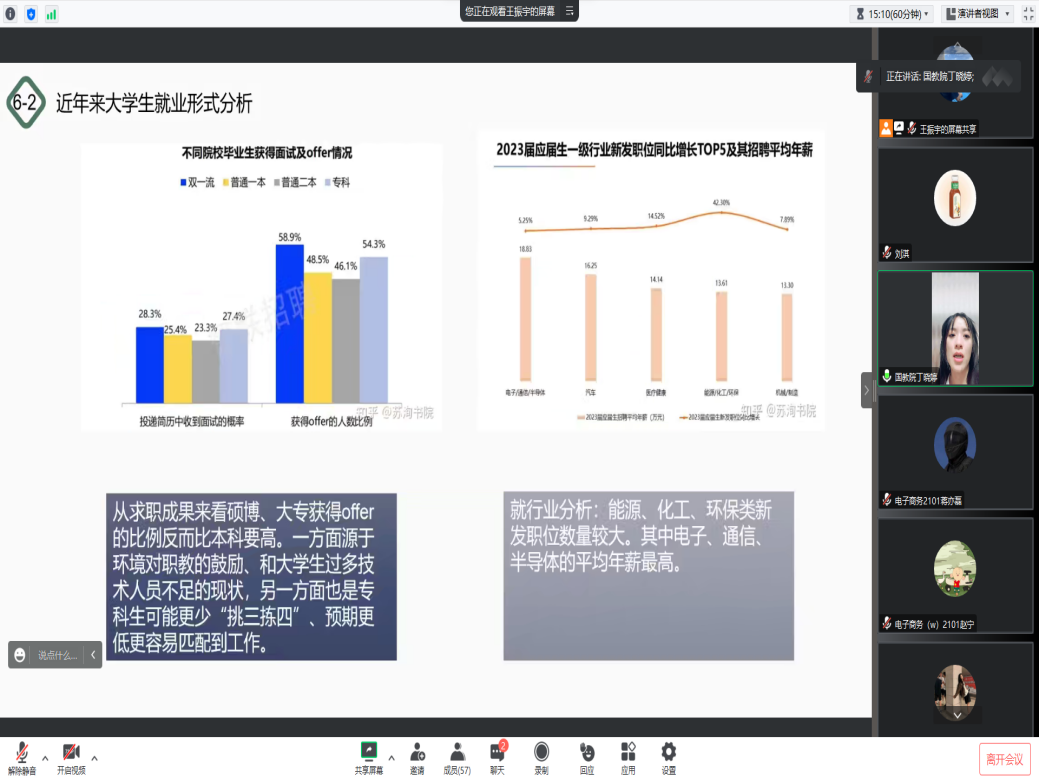Open the meeting timer dropdown
Image resolution: width=1039 pixels, height=779 pixels.
(x=891, y=14)
